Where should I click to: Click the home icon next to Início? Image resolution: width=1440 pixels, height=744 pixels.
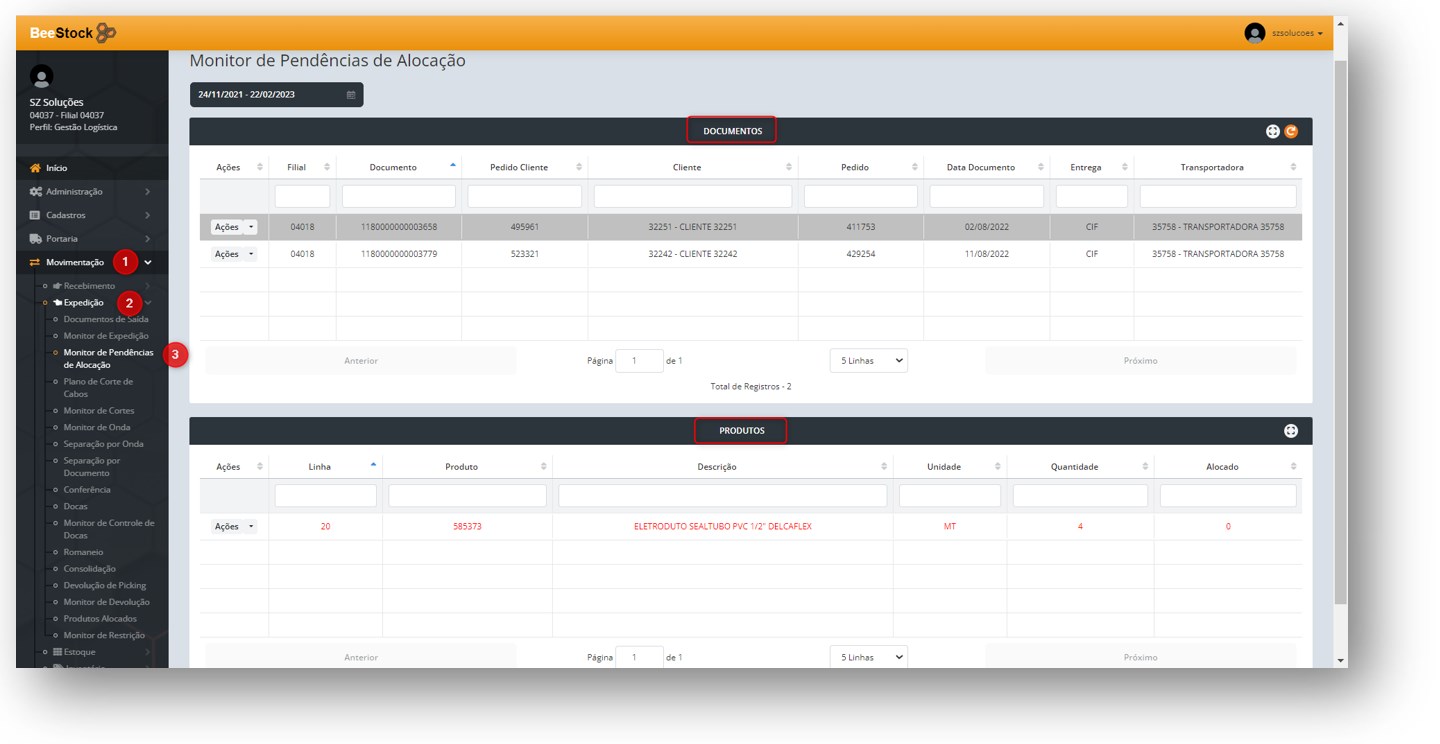36,168
